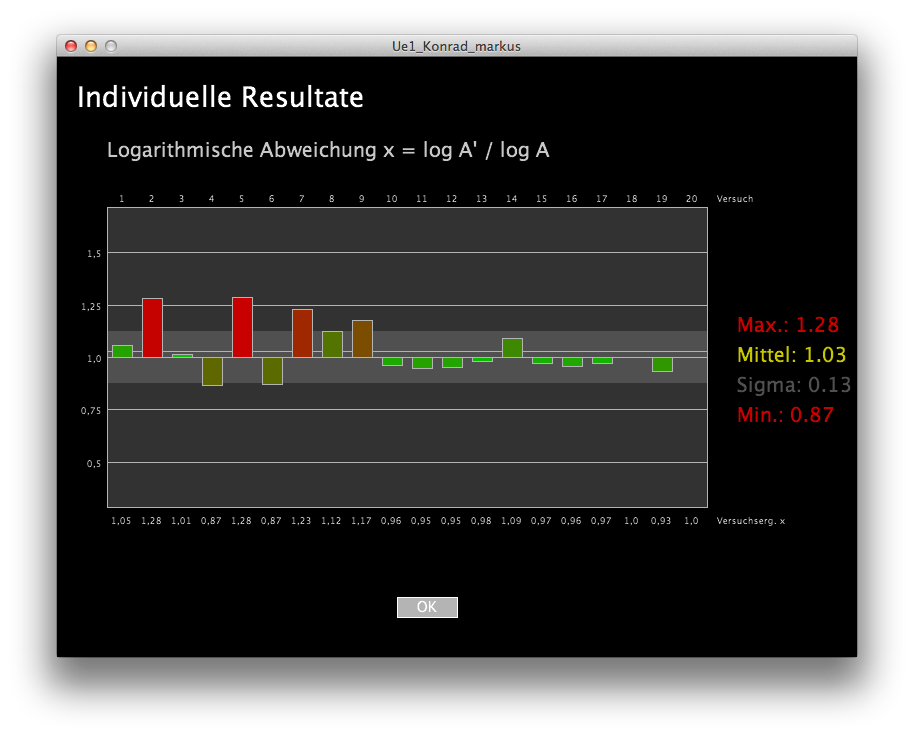The height and width of the screenshot is (736, 914).
Task: Select the olive bar for trial 4
Action: pyautogui.click(x=212, y=371)
